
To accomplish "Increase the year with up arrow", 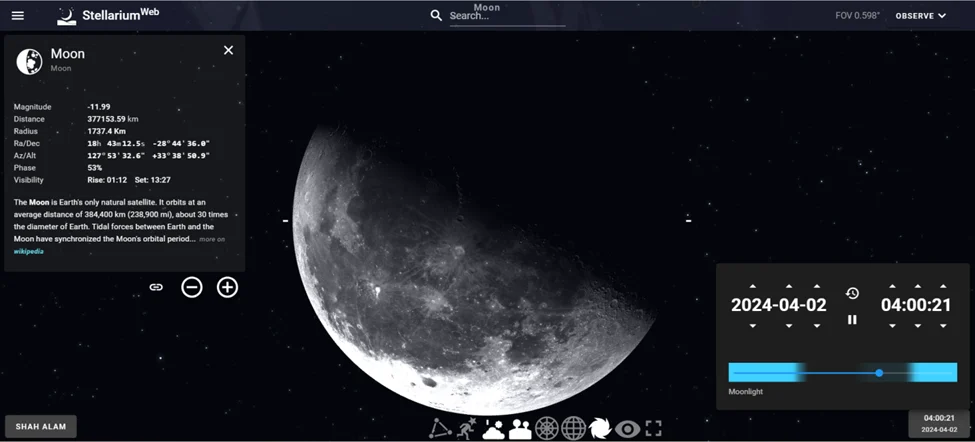I will coord(753,287).
